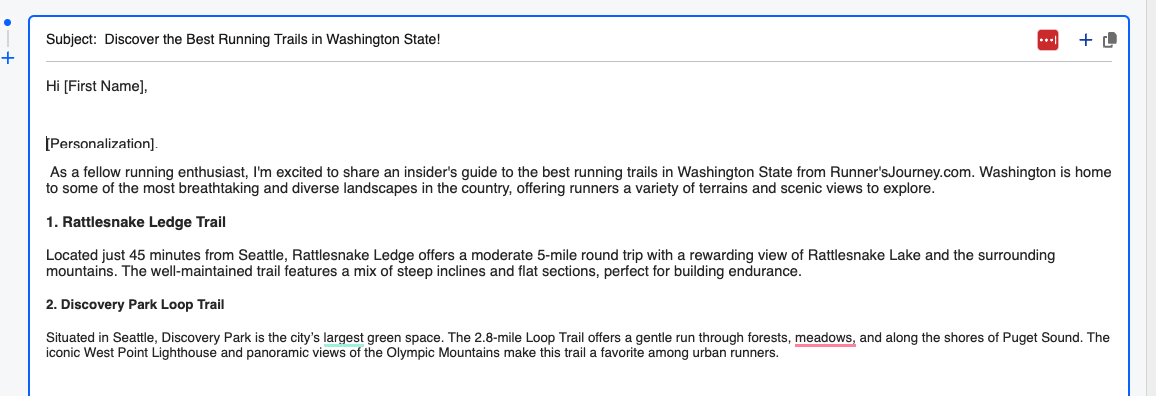Screen dimensions: 1156x396
Task: Click the "As a fellow running enthusiast" paragraph
Action: [578, 181]
